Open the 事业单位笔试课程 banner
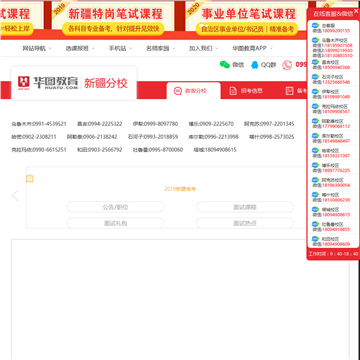This screenshot has width=360, height=360. 247,18
